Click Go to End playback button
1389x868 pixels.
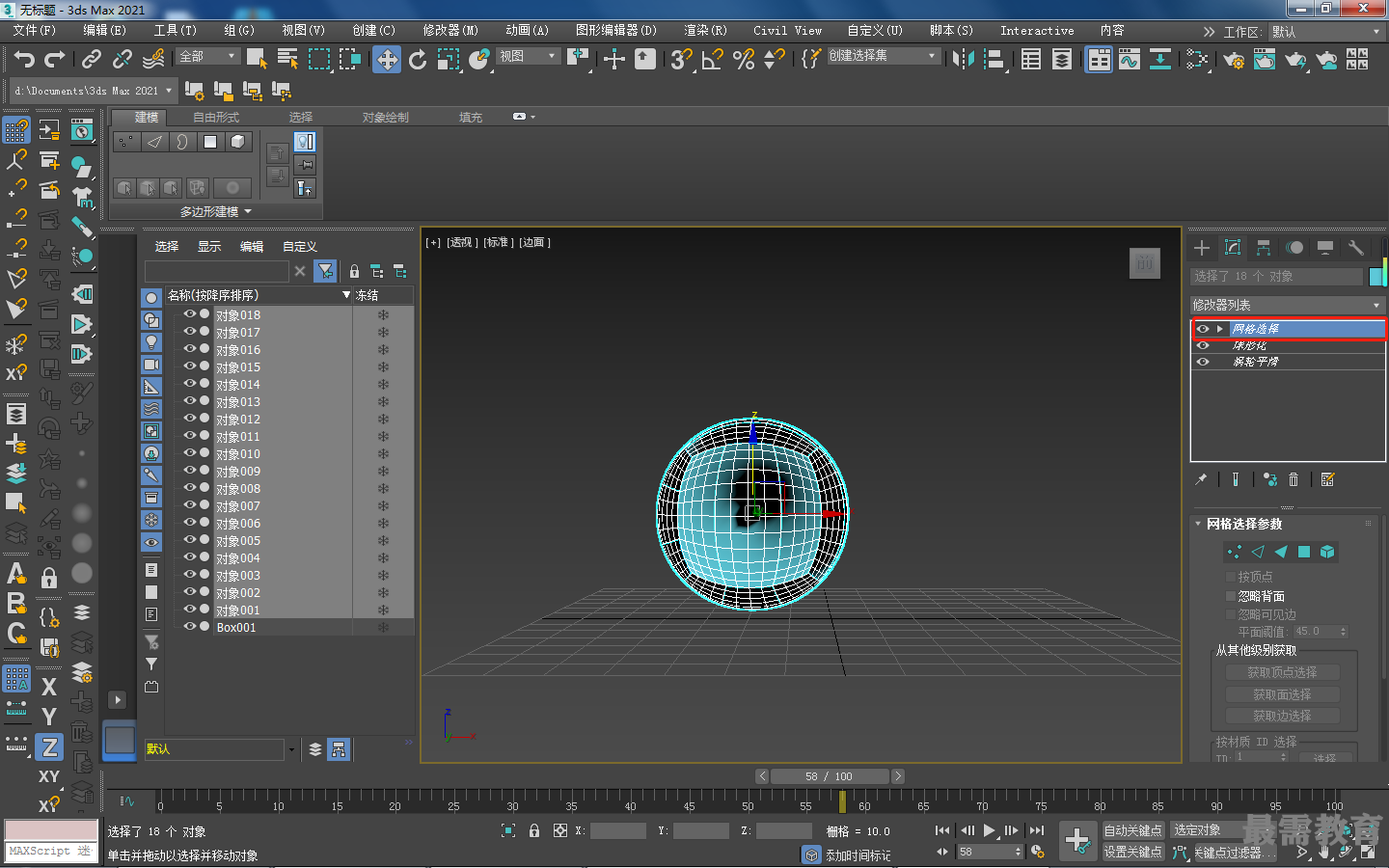tap(1037, 830)
